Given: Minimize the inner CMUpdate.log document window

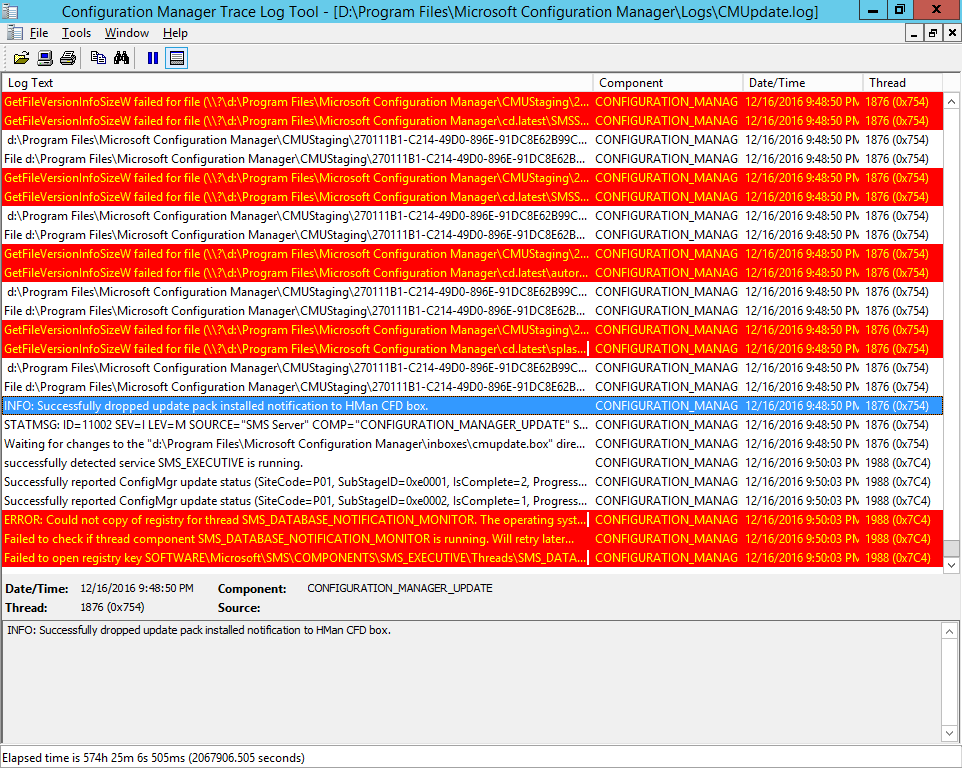Looking at the screenshot, I should coord(914,33).
